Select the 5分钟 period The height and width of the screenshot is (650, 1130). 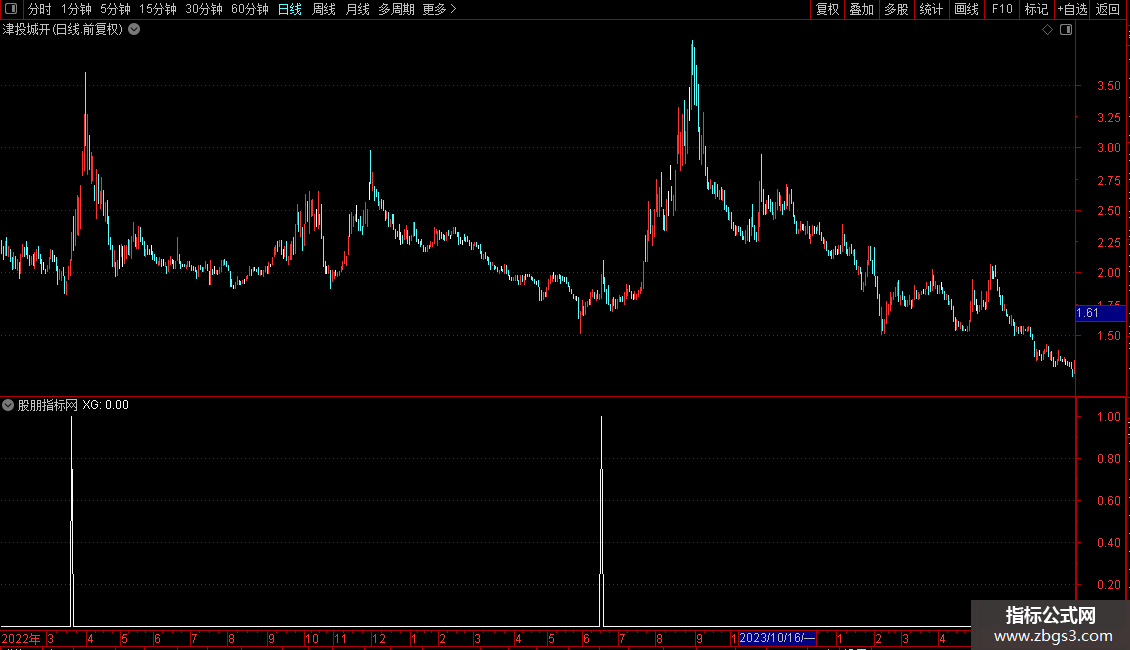[115, 9]
